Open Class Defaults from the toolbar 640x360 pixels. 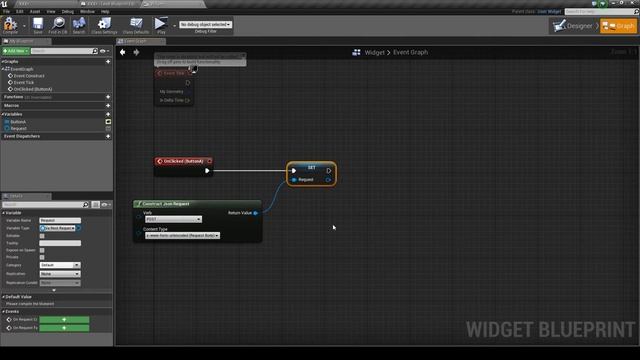click(136, 25)
